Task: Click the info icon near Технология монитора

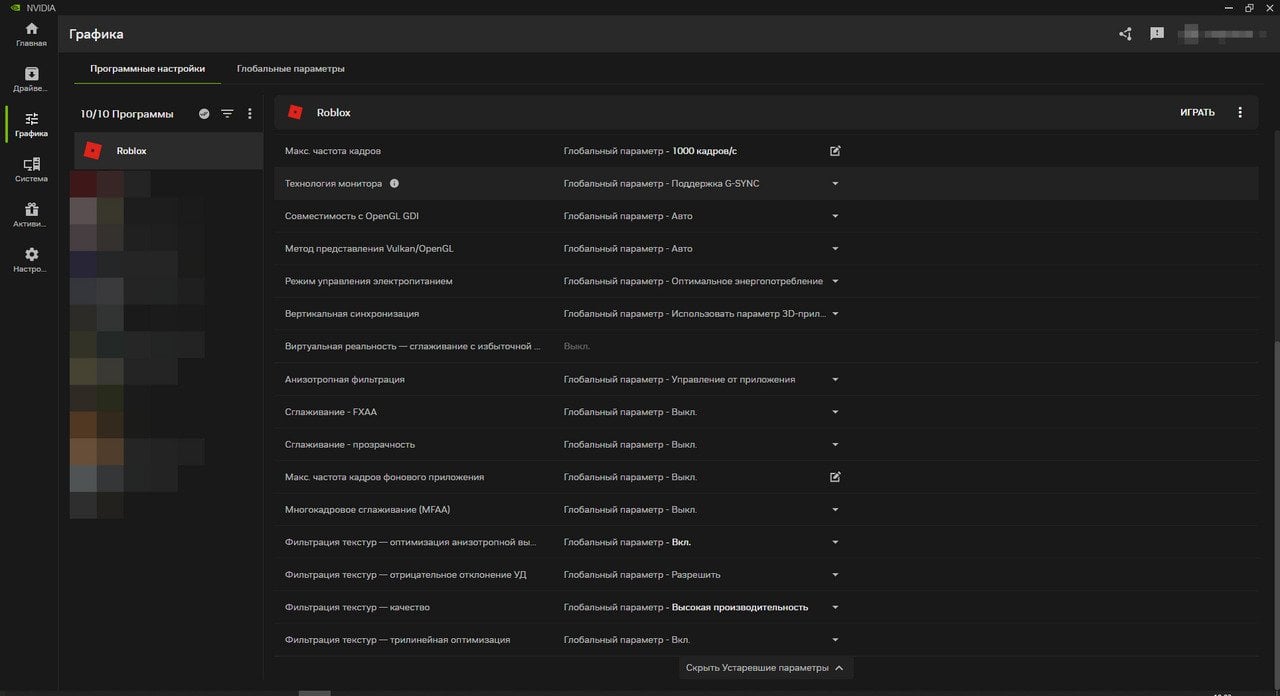Action: (394, 184)
